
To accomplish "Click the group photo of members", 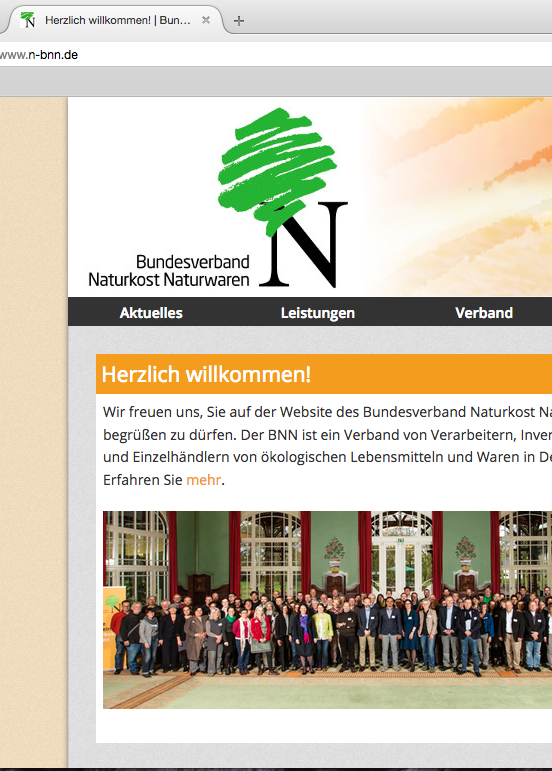I will click(327, 610).
